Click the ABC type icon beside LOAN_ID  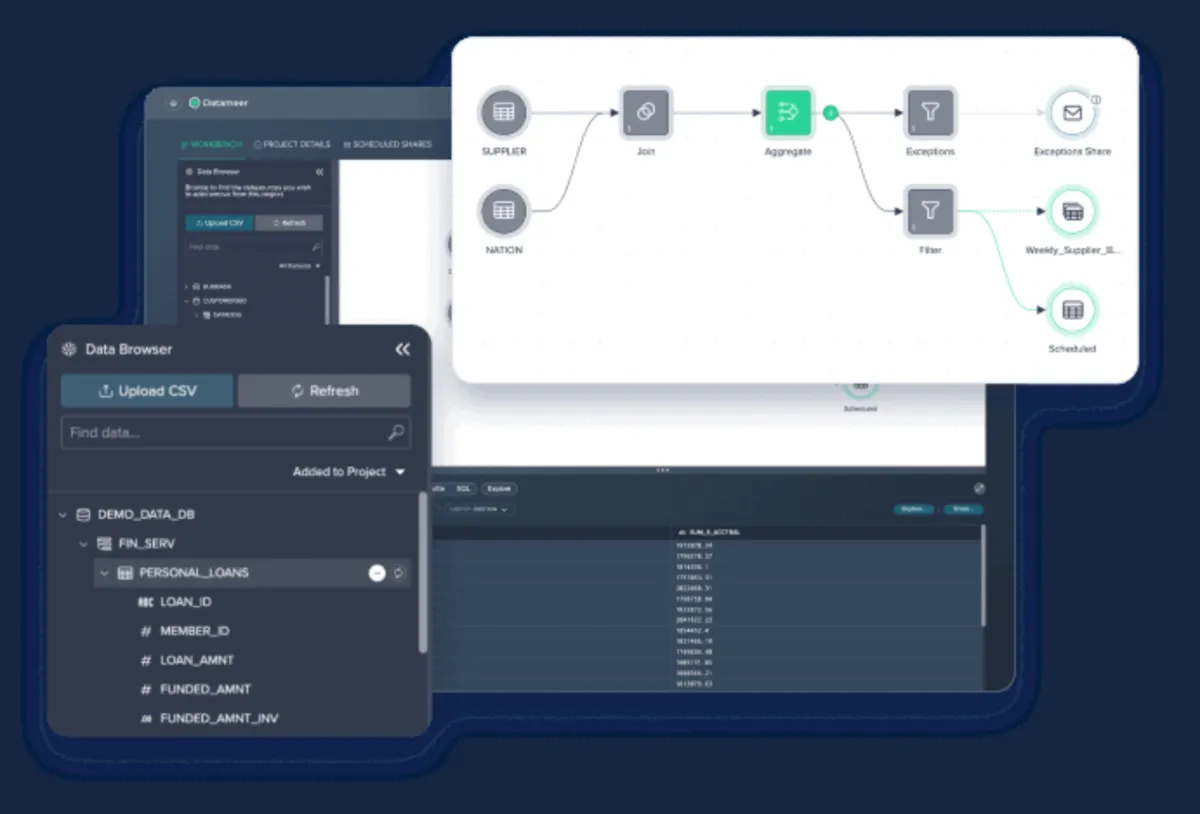coord(146,602)
